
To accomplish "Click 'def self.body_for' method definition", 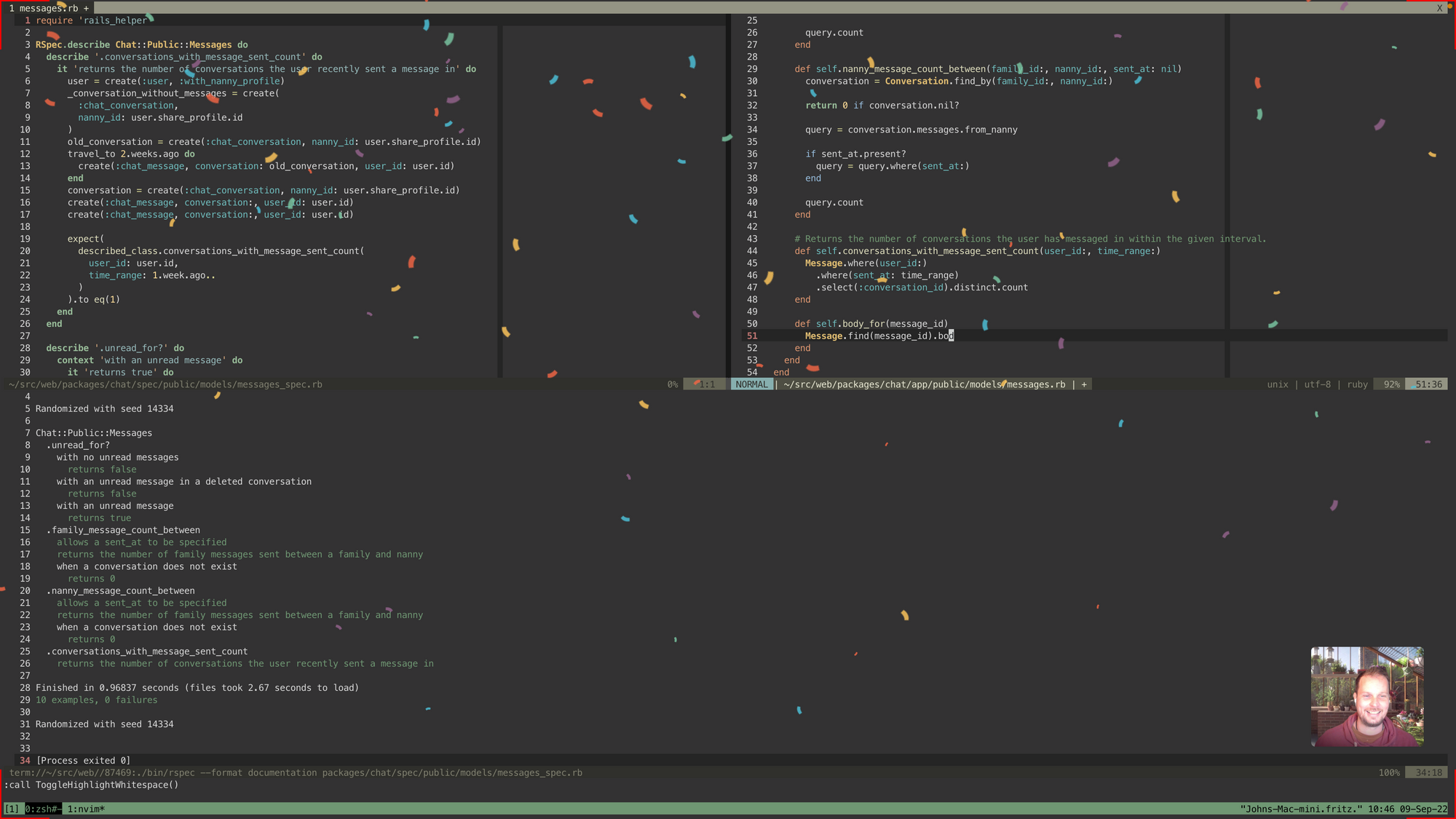I will click(x=871, y=324).
